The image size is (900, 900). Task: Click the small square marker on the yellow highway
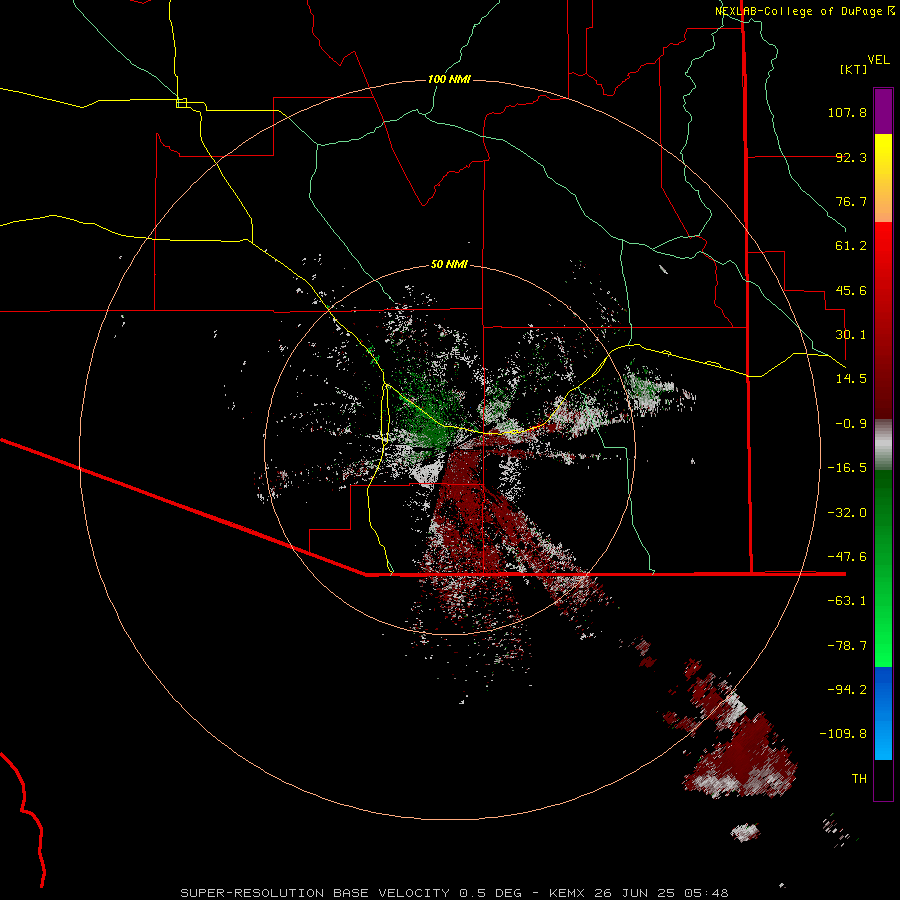tap(181, 103)
